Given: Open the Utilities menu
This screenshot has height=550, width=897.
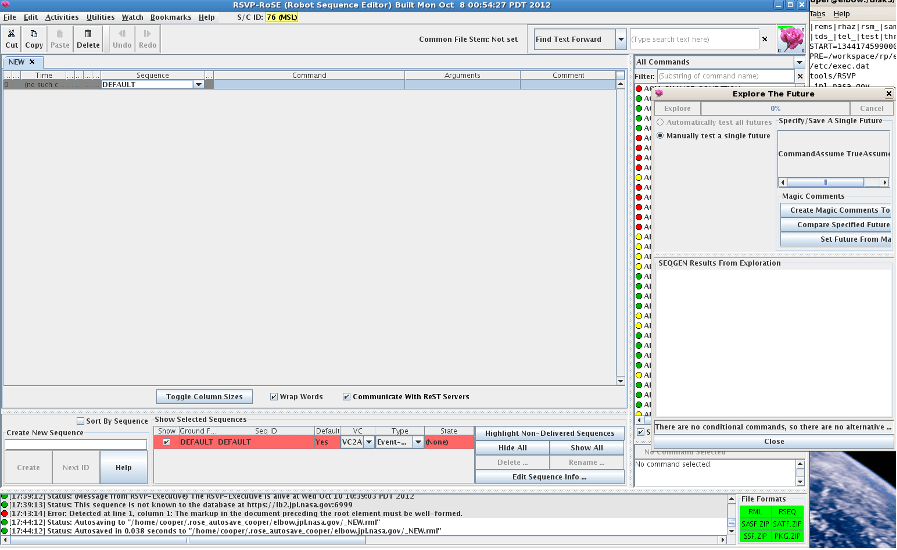Looking at the screenshot, I should (x=100, y=17).
